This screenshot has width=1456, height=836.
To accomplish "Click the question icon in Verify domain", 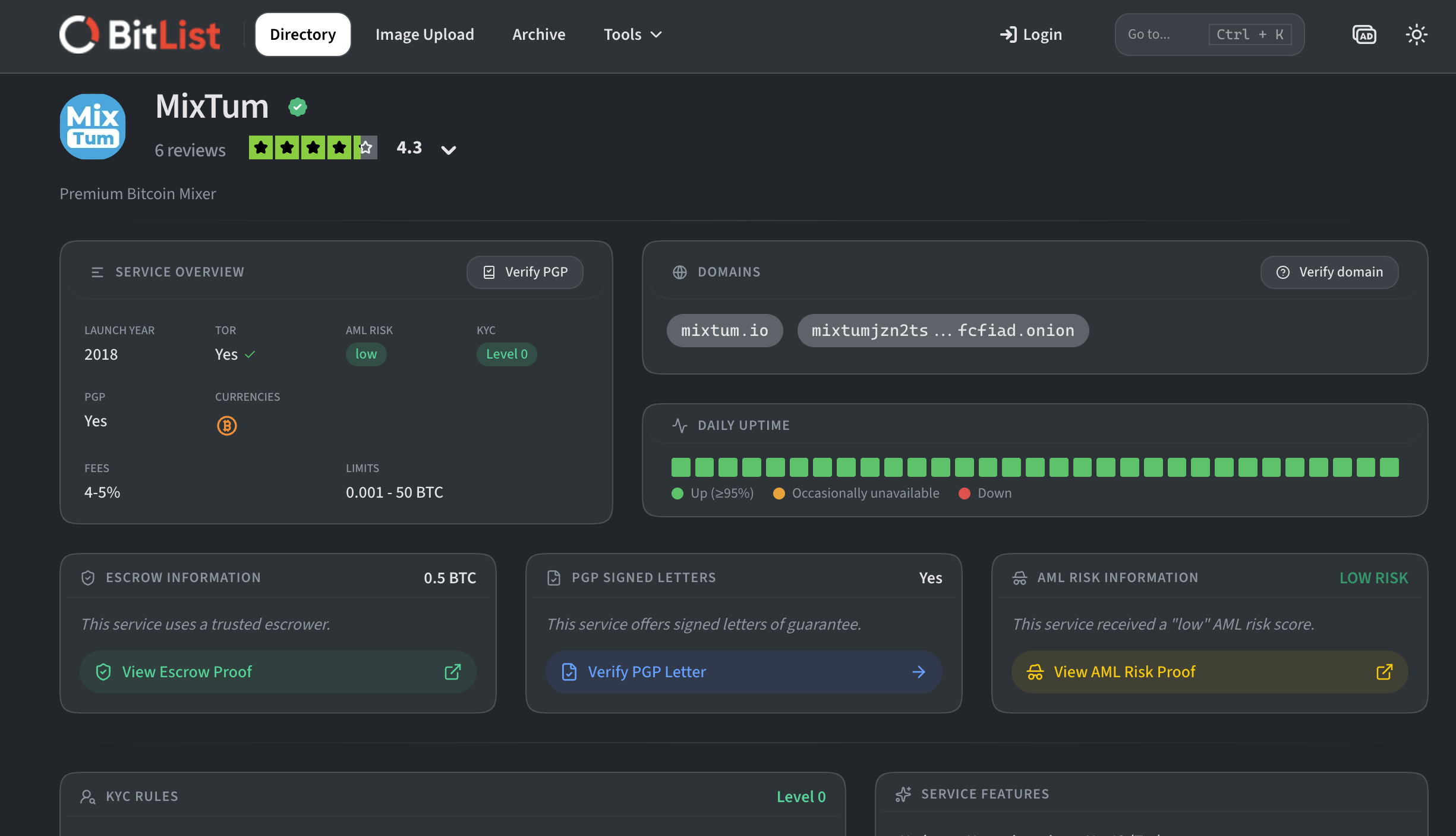I will tap(1283, 272).
